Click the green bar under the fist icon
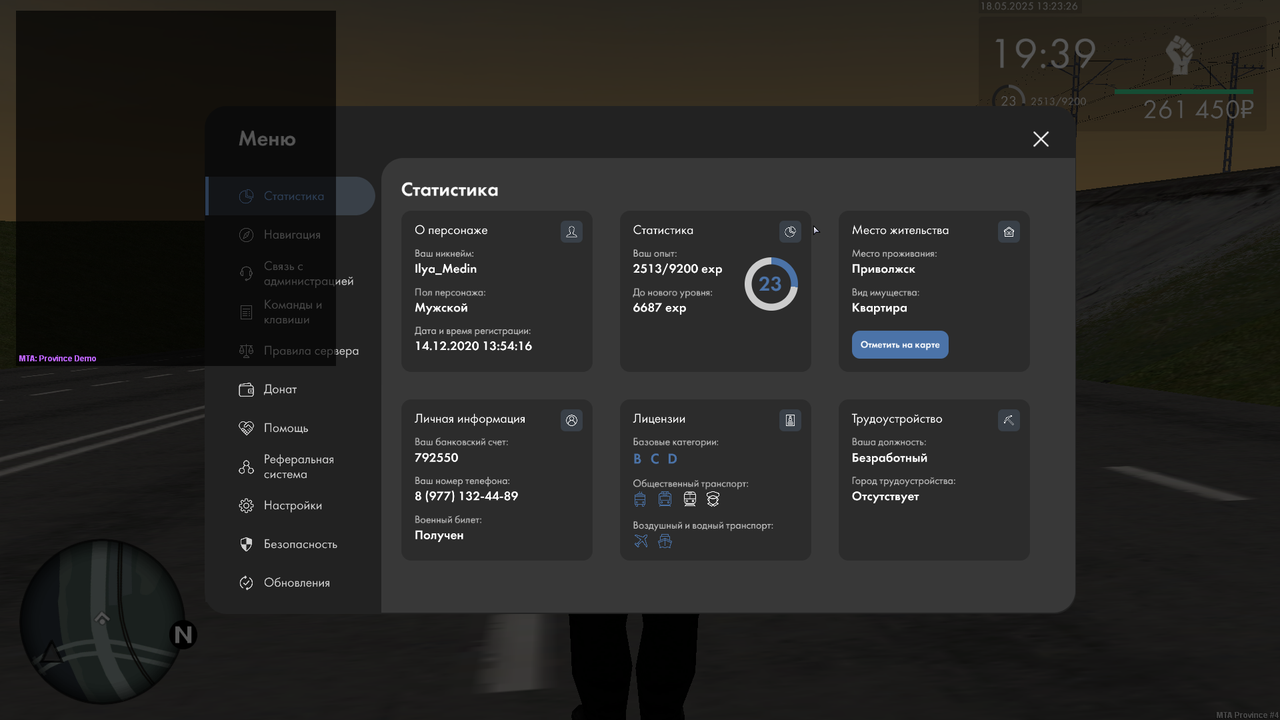 point(1182,92)
